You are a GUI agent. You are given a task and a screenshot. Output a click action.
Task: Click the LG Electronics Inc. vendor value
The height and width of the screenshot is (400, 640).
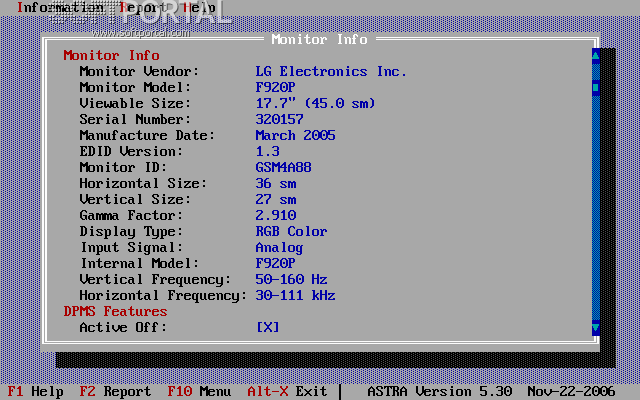click(x=331, y=71)
